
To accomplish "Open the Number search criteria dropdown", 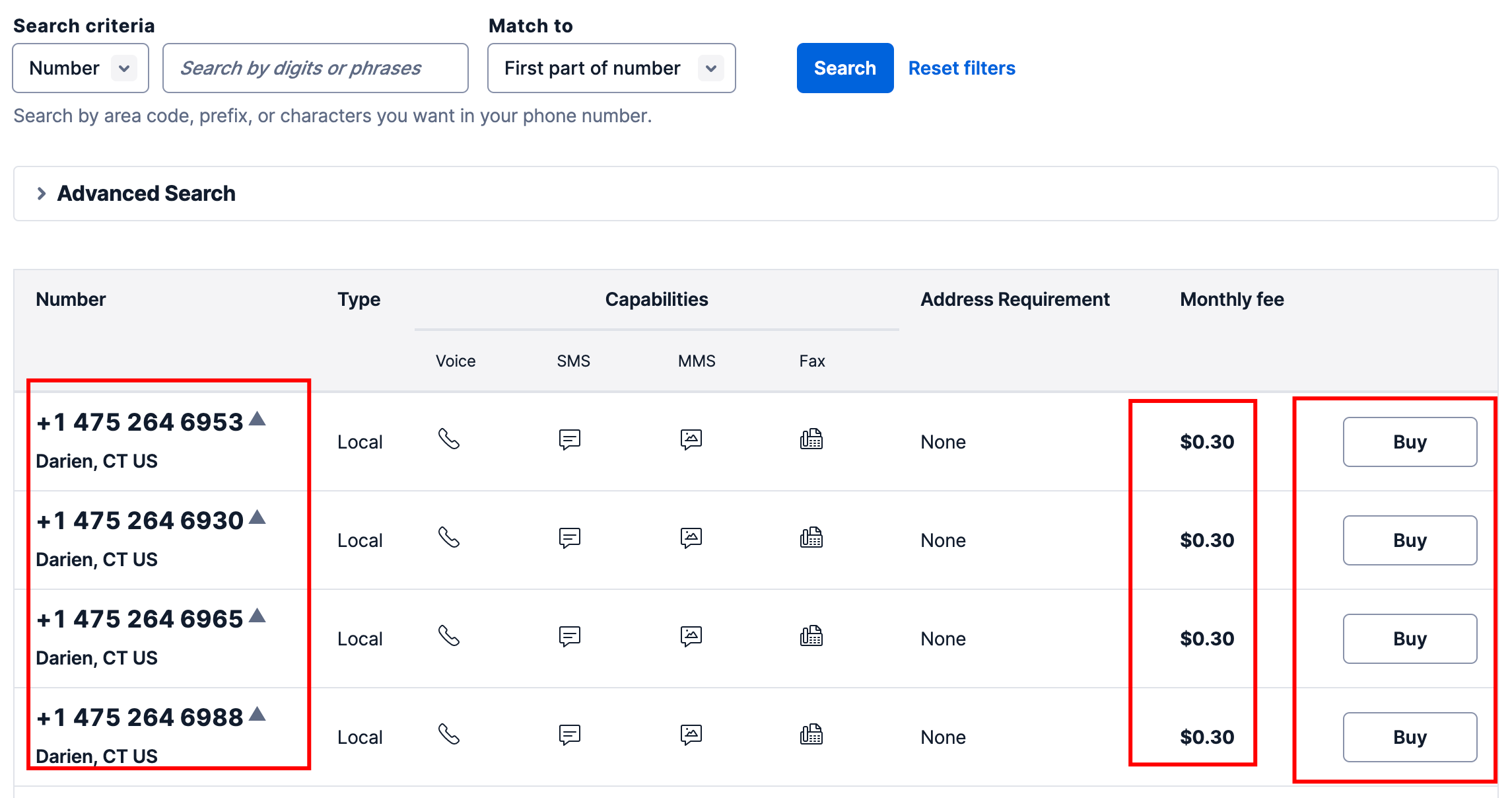I will click(x=81, y=68).
